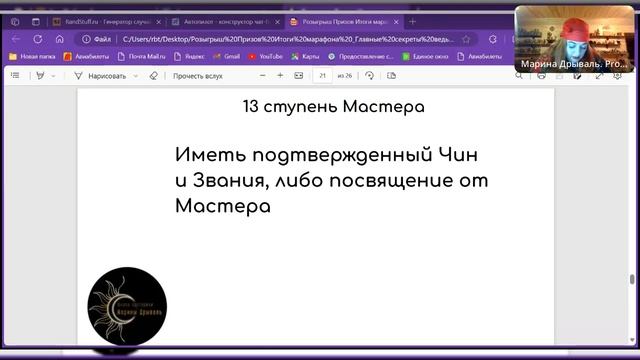The width and height of the screenshot is (640, 360).
Task: Edit the page number field showing 21
Action: 322,76
